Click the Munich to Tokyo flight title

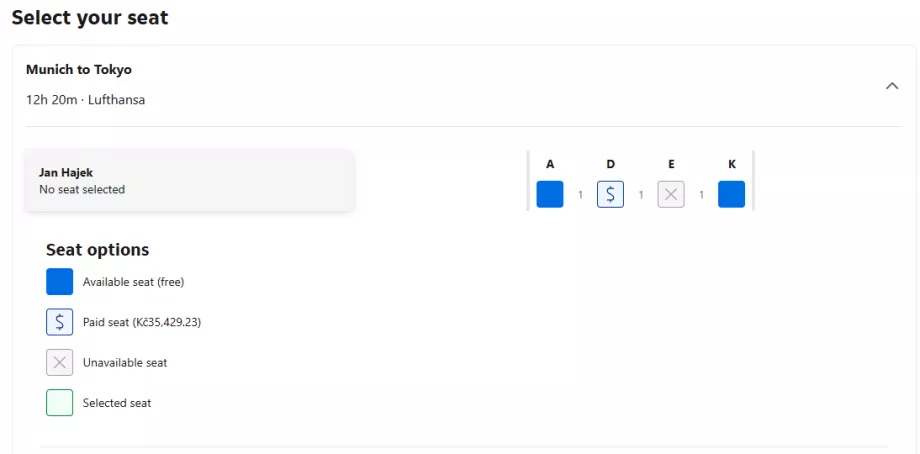pyautogui.click(x=79, y=70)
